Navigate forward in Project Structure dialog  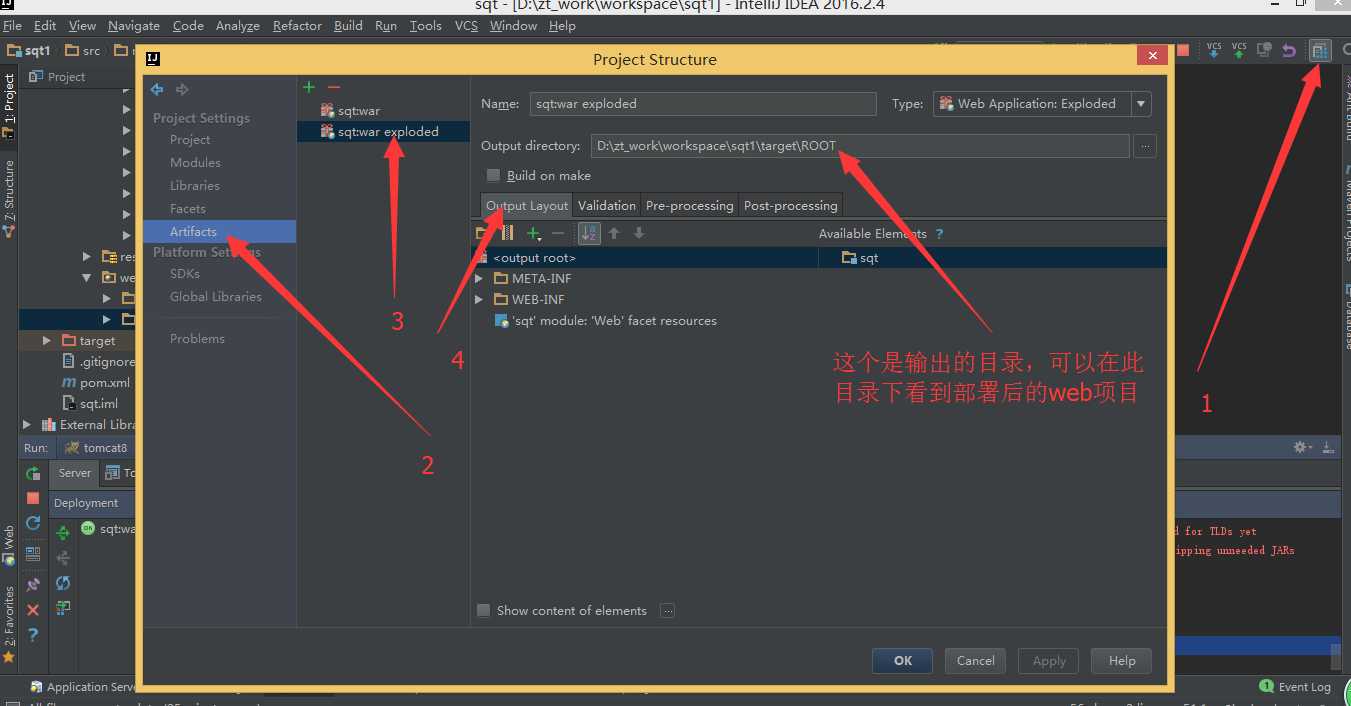[x=182, y=90]
